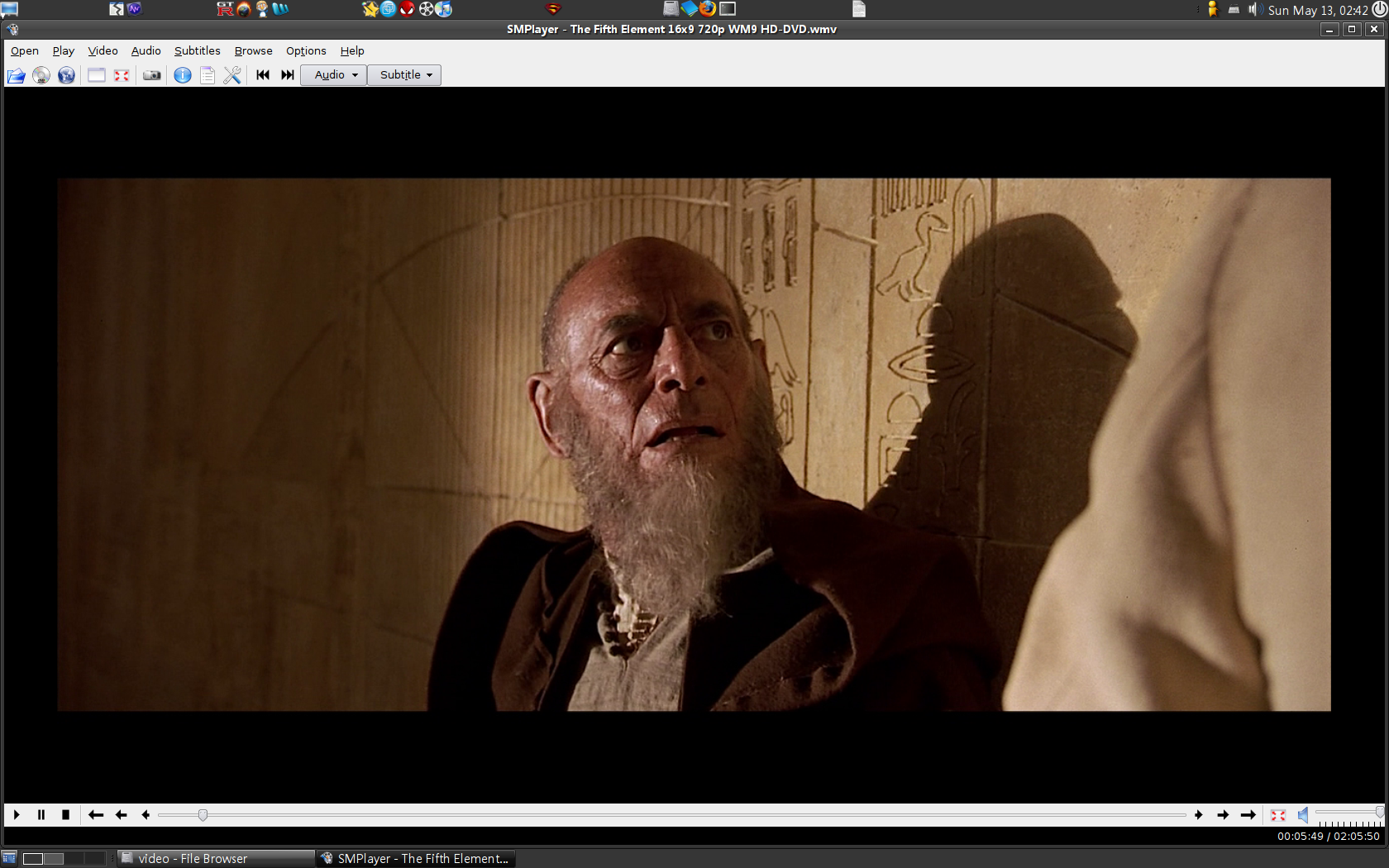
Task: Click the elapsed time display 00:05:49
Action: [1301, 836]
